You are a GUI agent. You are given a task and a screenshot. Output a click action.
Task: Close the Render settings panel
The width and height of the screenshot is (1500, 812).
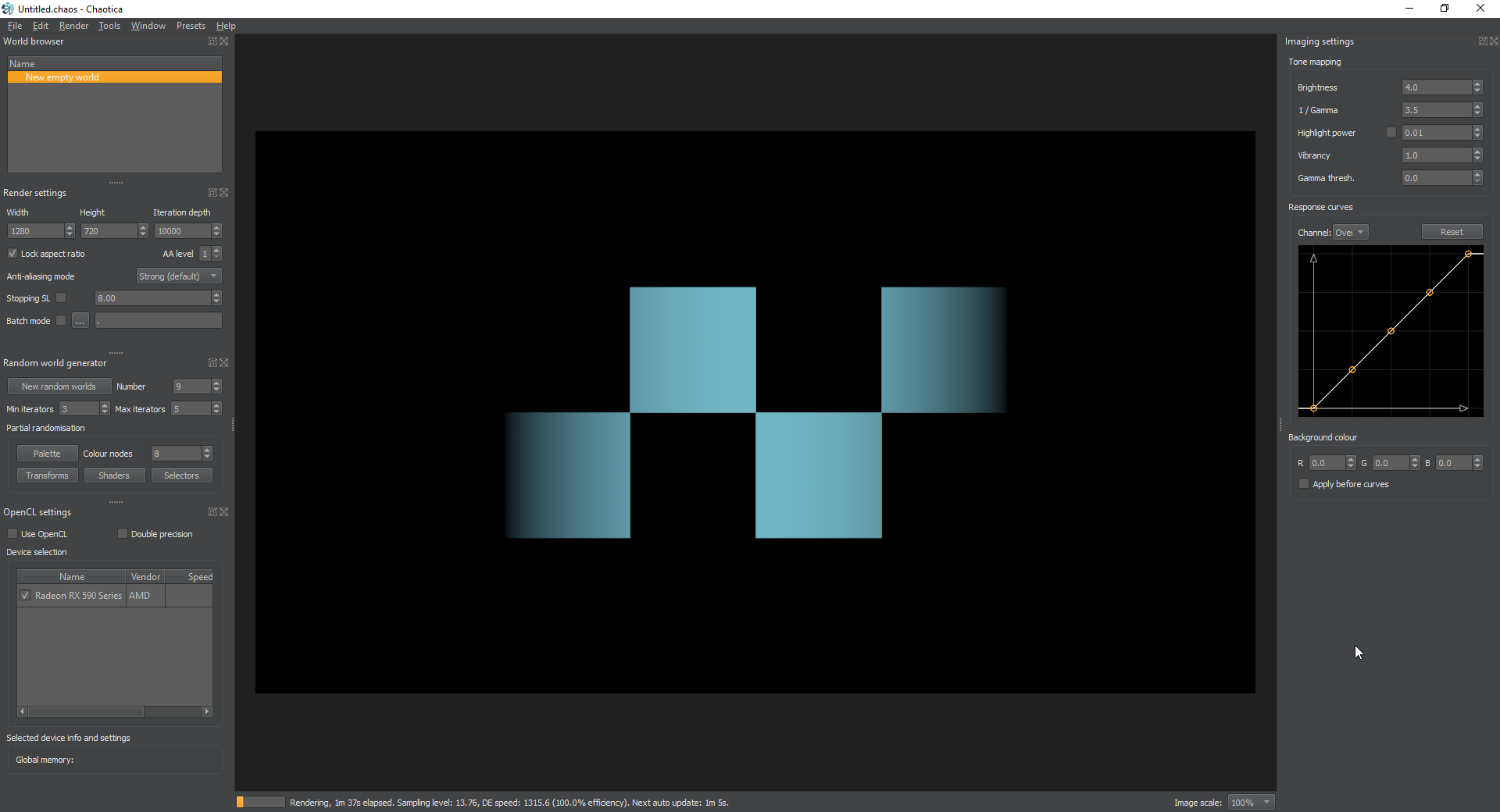pos(224,193)
